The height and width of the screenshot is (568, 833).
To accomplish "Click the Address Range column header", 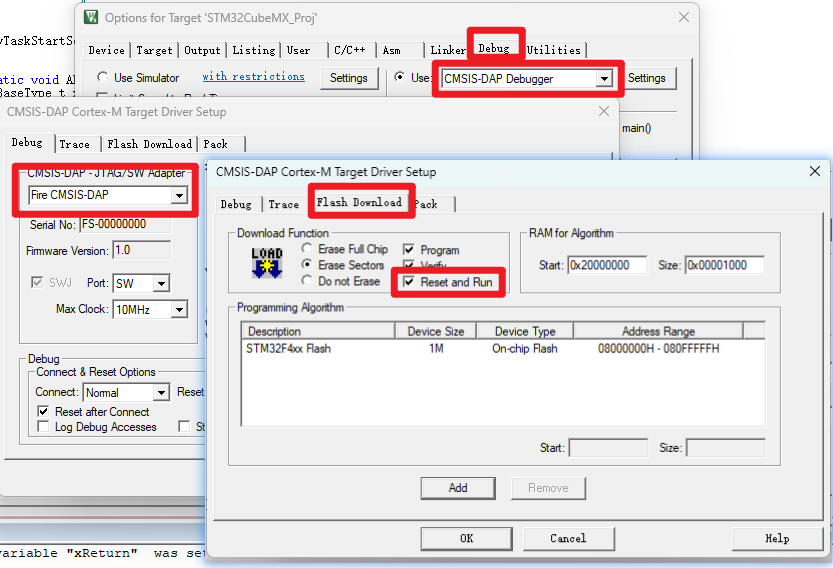I will pos(658,331).
